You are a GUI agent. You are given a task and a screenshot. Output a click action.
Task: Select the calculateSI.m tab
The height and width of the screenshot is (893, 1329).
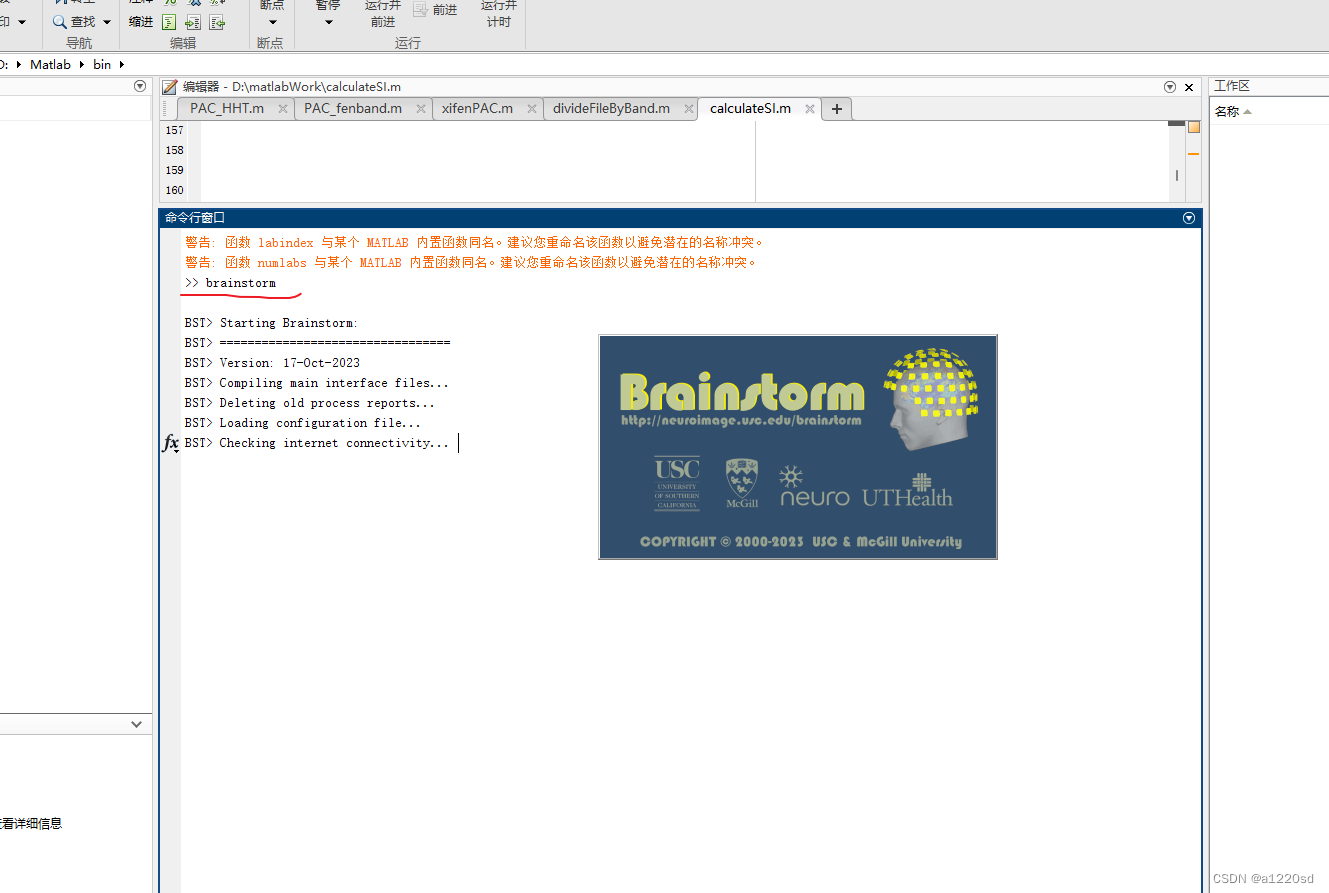(750, 108)
